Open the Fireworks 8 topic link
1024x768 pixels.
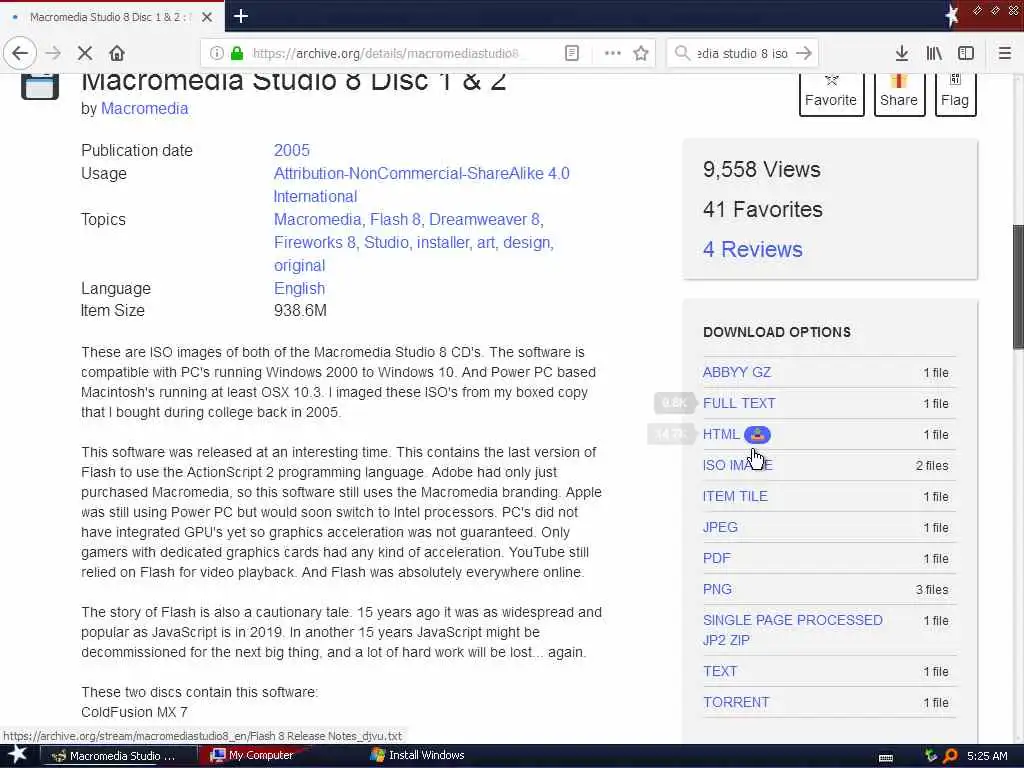click(315, 242)
